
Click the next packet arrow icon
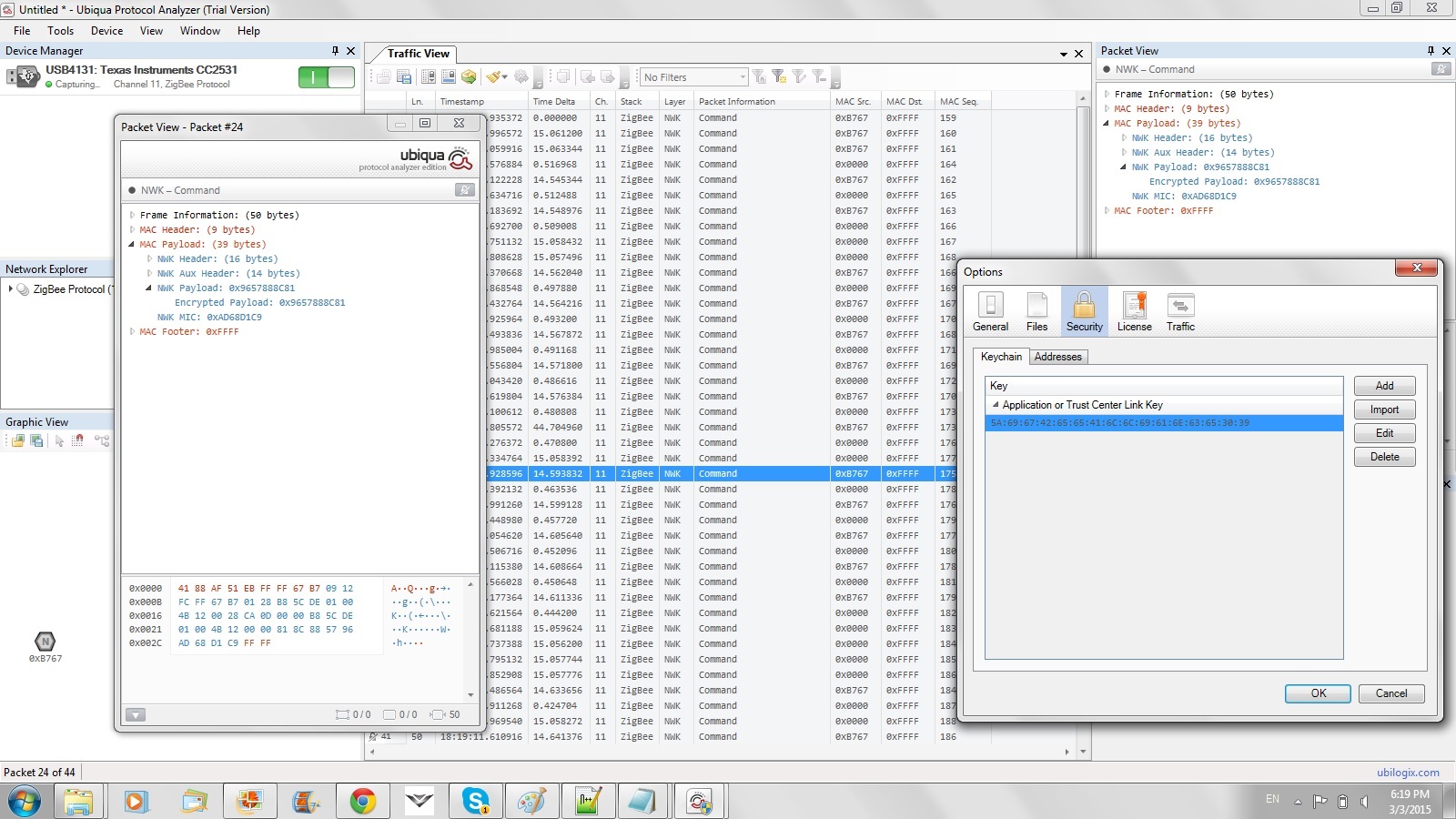[x=608, y=77]
